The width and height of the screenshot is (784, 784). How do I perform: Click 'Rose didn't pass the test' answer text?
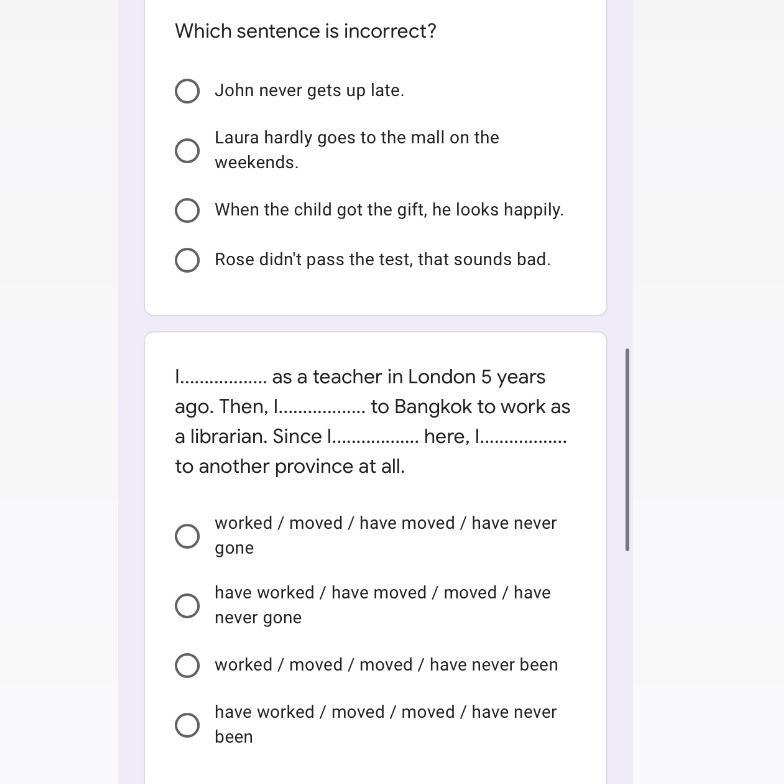point(382,259)
